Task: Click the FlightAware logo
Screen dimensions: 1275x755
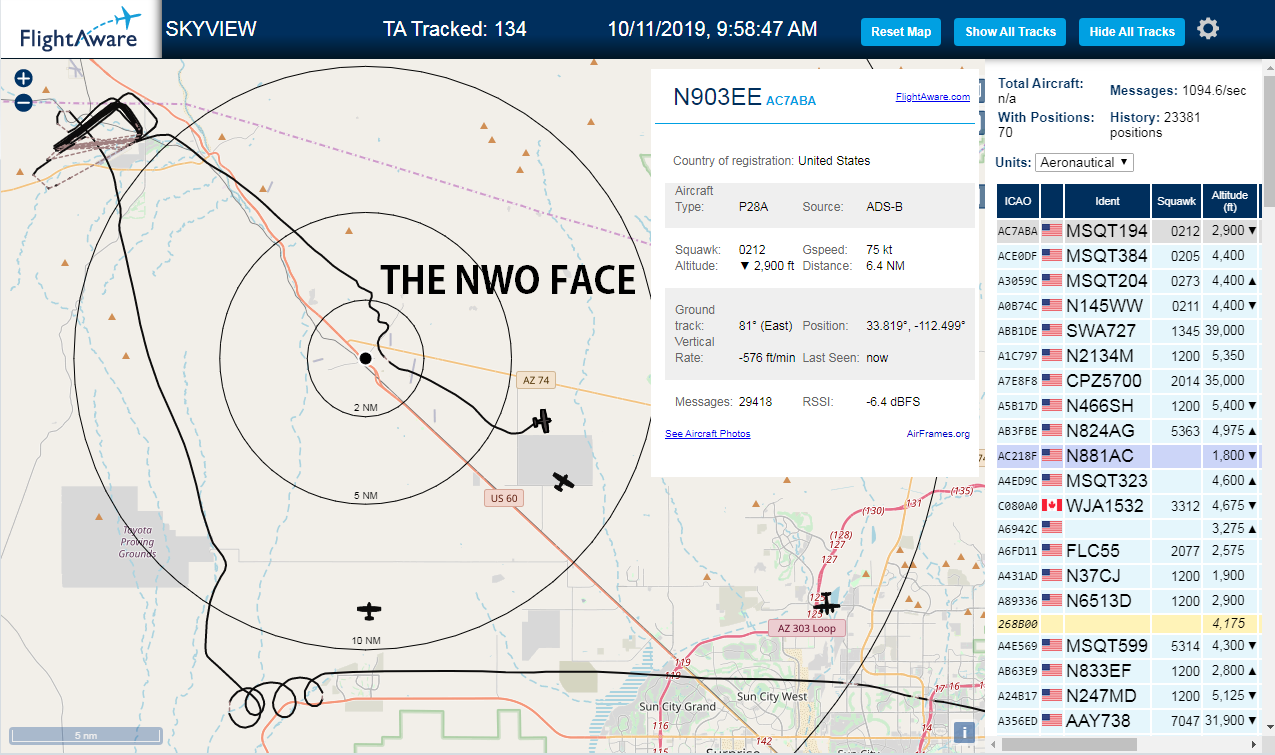Action: tap(80, 29)
